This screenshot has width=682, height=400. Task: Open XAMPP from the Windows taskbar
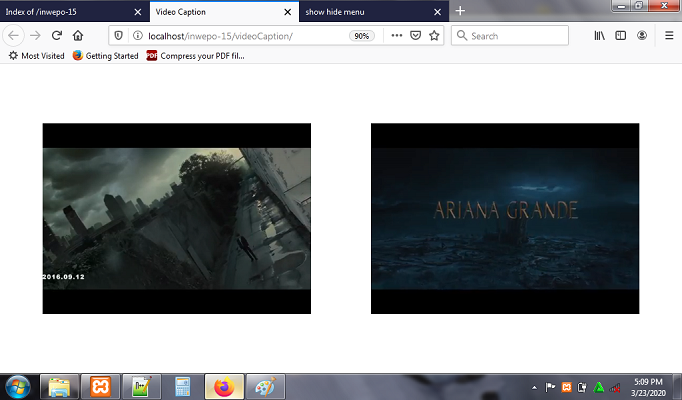tap(100, 386)
